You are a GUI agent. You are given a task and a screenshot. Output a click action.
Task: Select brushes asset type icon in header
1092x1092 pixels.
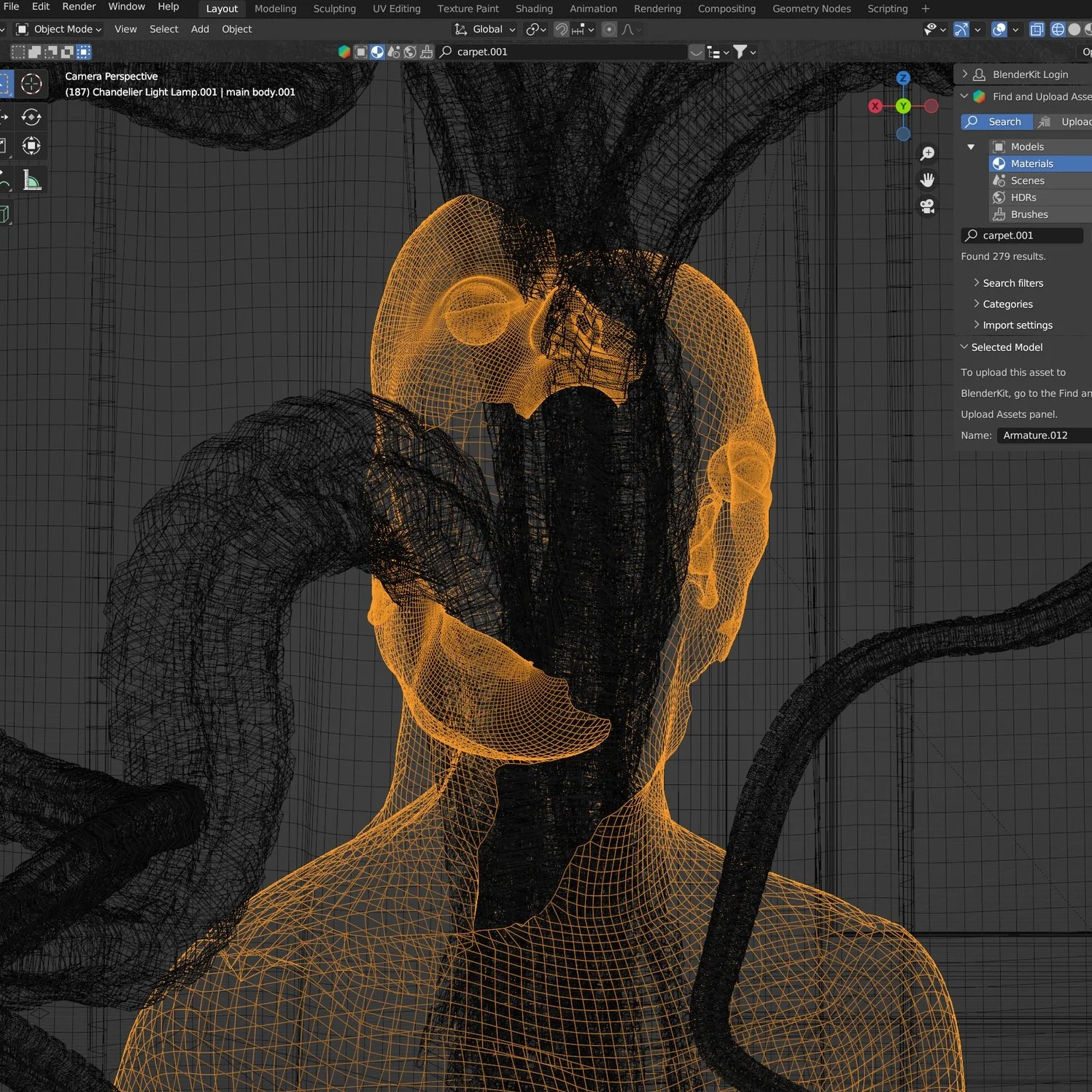click(x=427, y=52)
